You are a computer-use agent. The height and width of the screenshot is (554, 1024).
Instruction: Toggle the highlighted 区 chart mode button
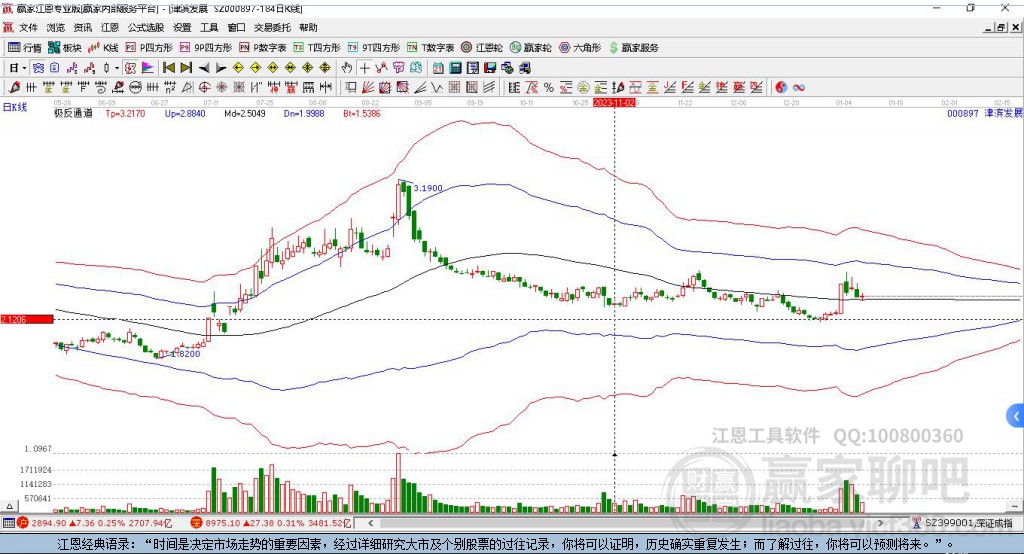(x=131, y=68)
